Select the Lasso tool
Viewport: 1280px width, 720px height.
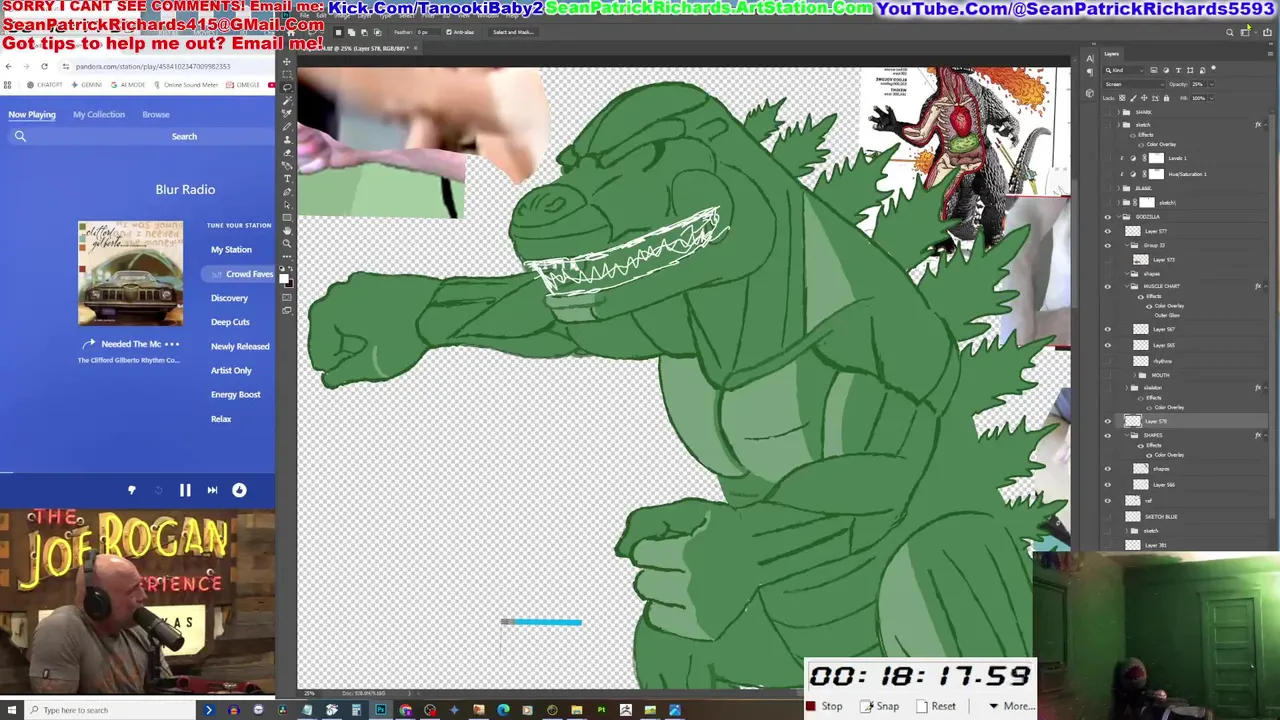click(x=287, y=87)
